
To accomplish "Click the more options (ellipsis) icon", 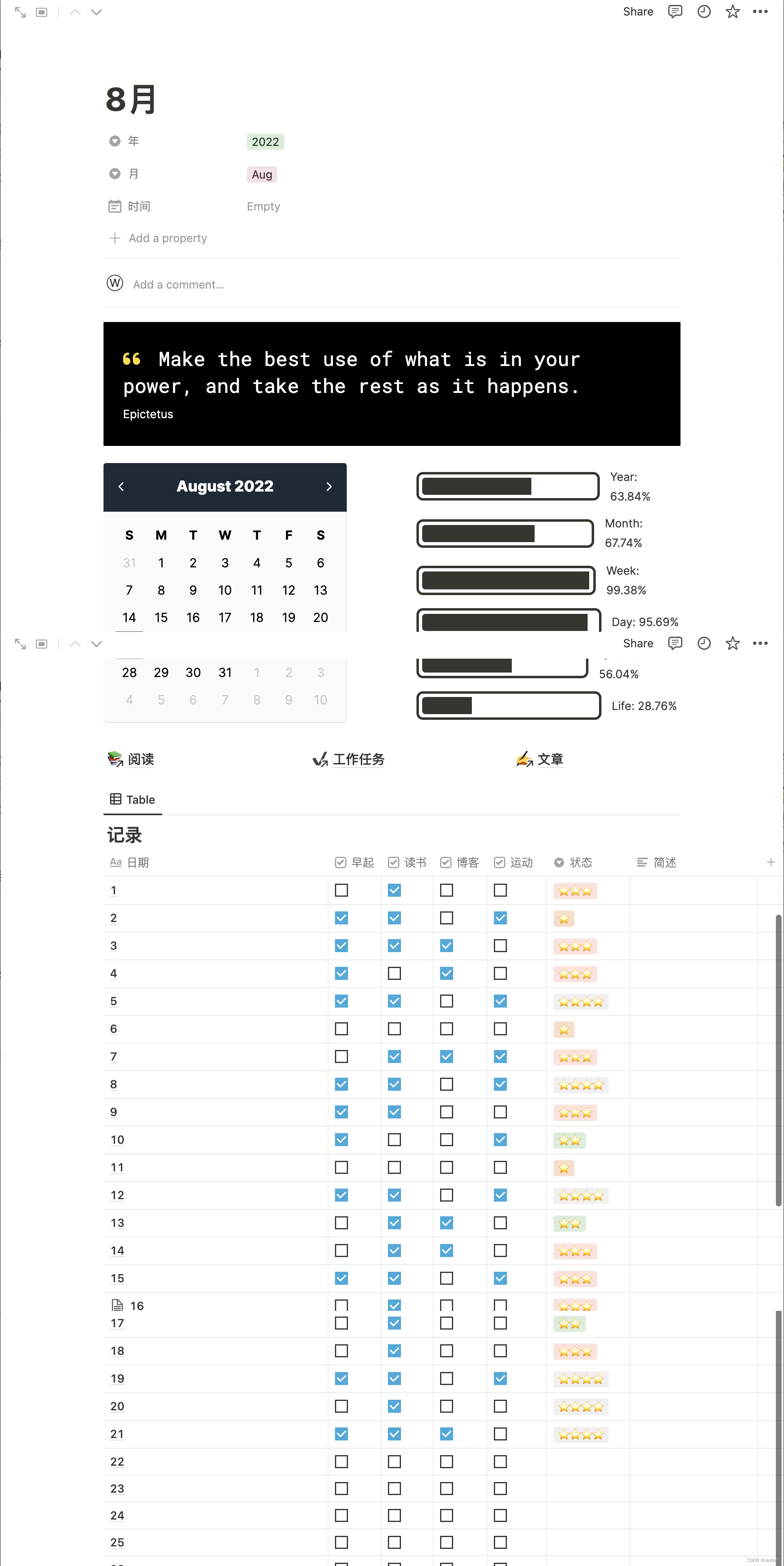I will tap(760, 12).
